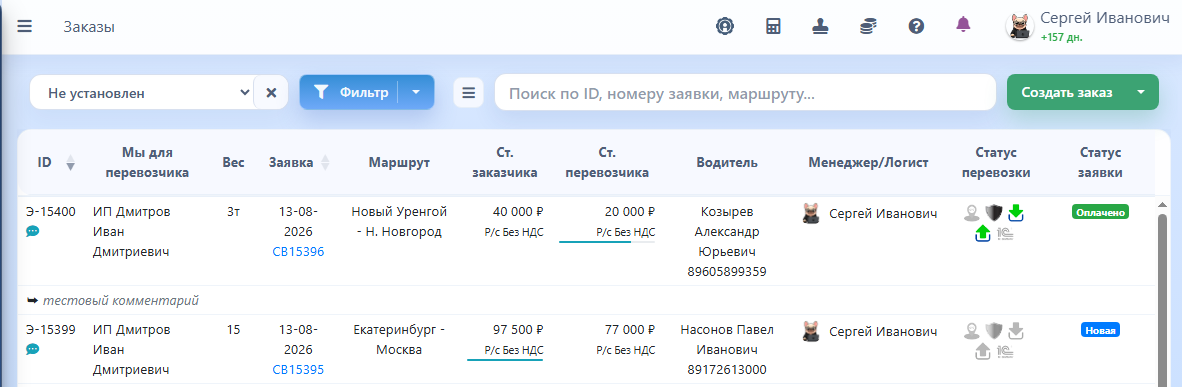Screen dimensions: 1182x387
Task: Click the Оплачено status badge
Action: tap(1101, 212)
